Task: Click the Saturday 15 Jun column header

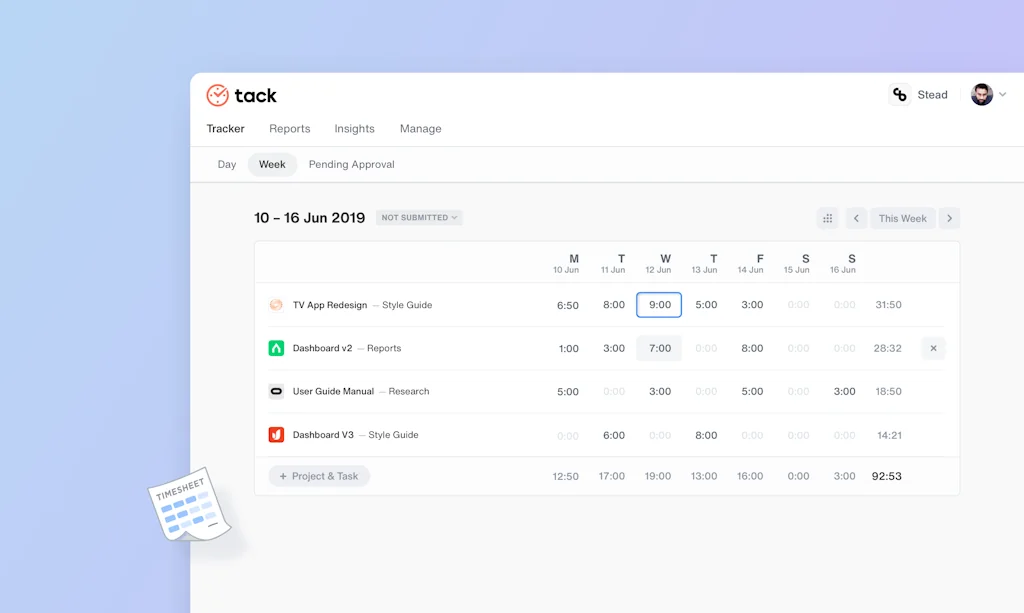Action: [x=797, y=263]
